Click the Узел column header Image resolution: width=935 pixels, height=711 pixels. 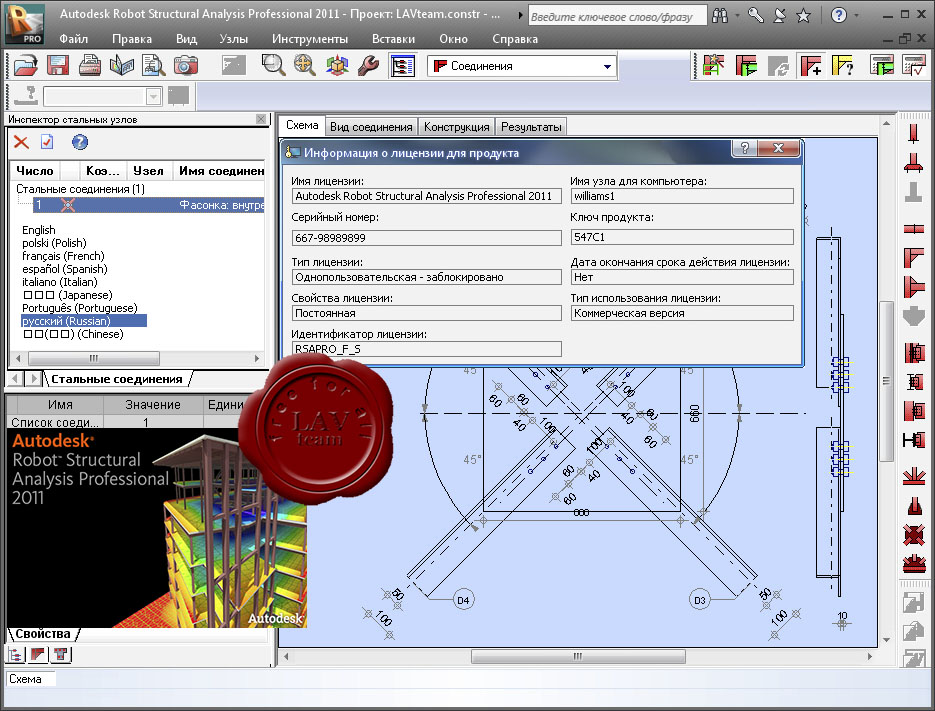tap(148, 171)
